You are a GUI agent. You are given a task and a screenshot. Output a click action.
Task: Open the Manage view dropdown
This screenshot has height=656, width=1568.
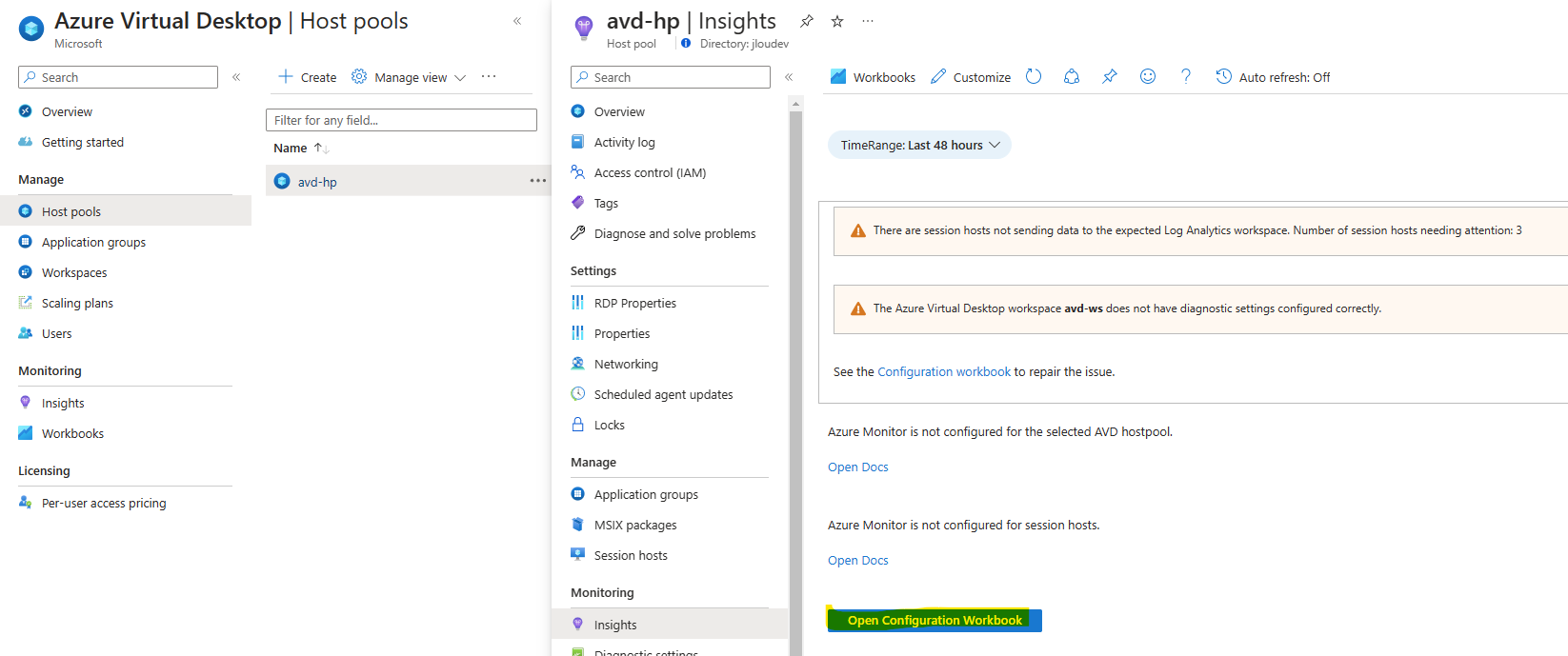coord(409,77)
